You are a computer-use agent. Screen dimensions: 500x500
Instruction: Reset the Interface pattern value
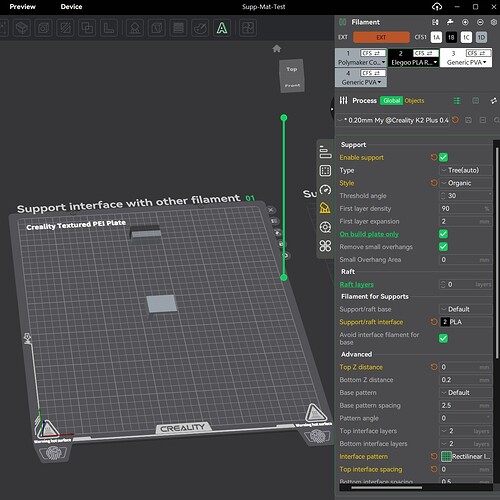(434, 456)
